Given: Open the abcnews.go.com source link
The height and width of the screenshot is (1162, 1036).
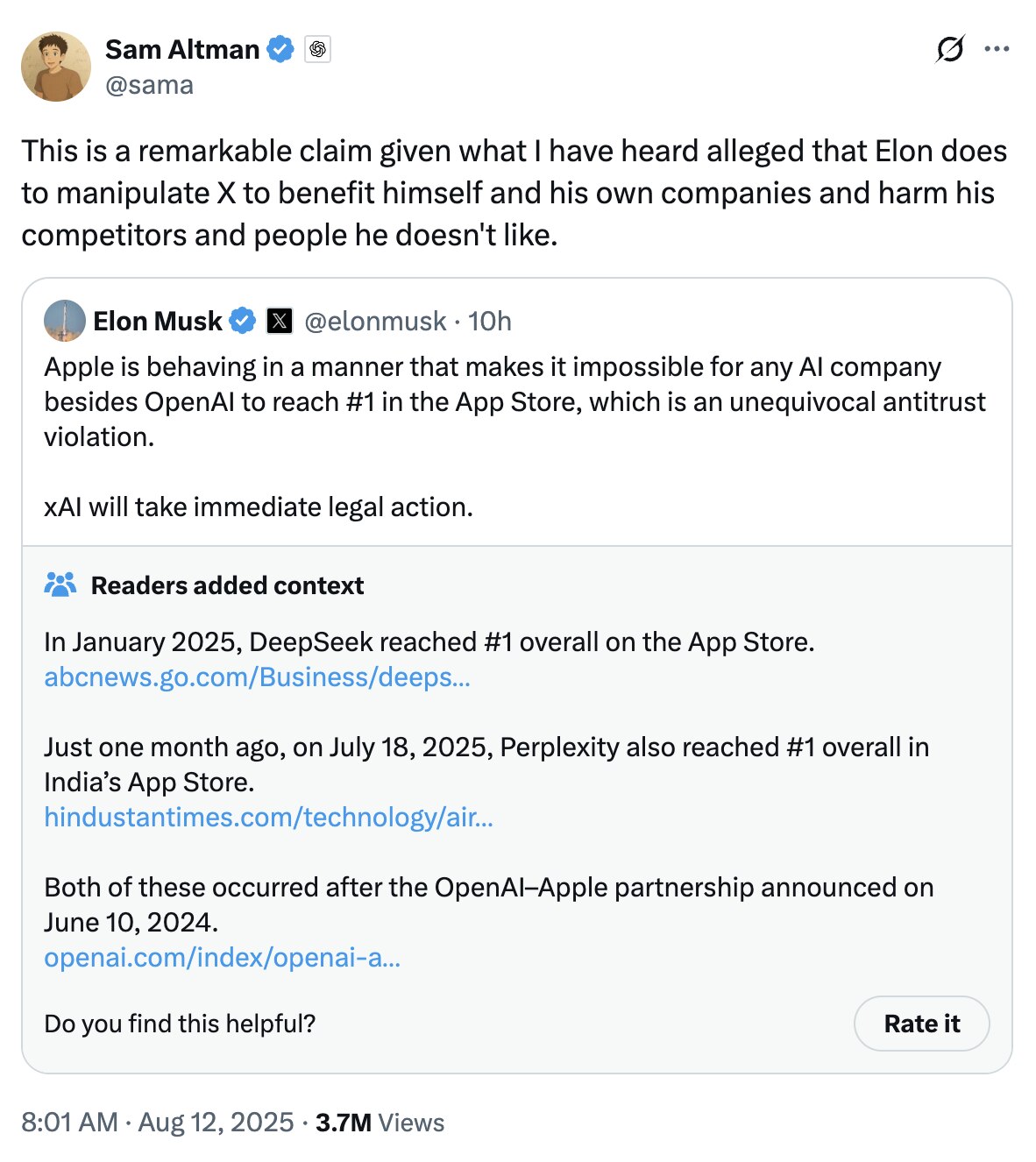Looking at the screenshot, I should pyautogui.click(x=257, y=677).
